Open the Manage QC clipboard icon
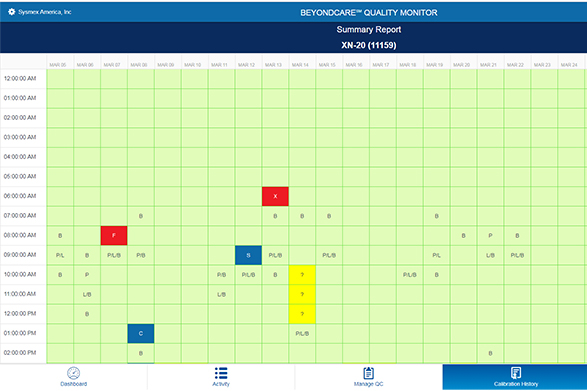This screenshot has height=391, width=587. click(x=368, y=373)
